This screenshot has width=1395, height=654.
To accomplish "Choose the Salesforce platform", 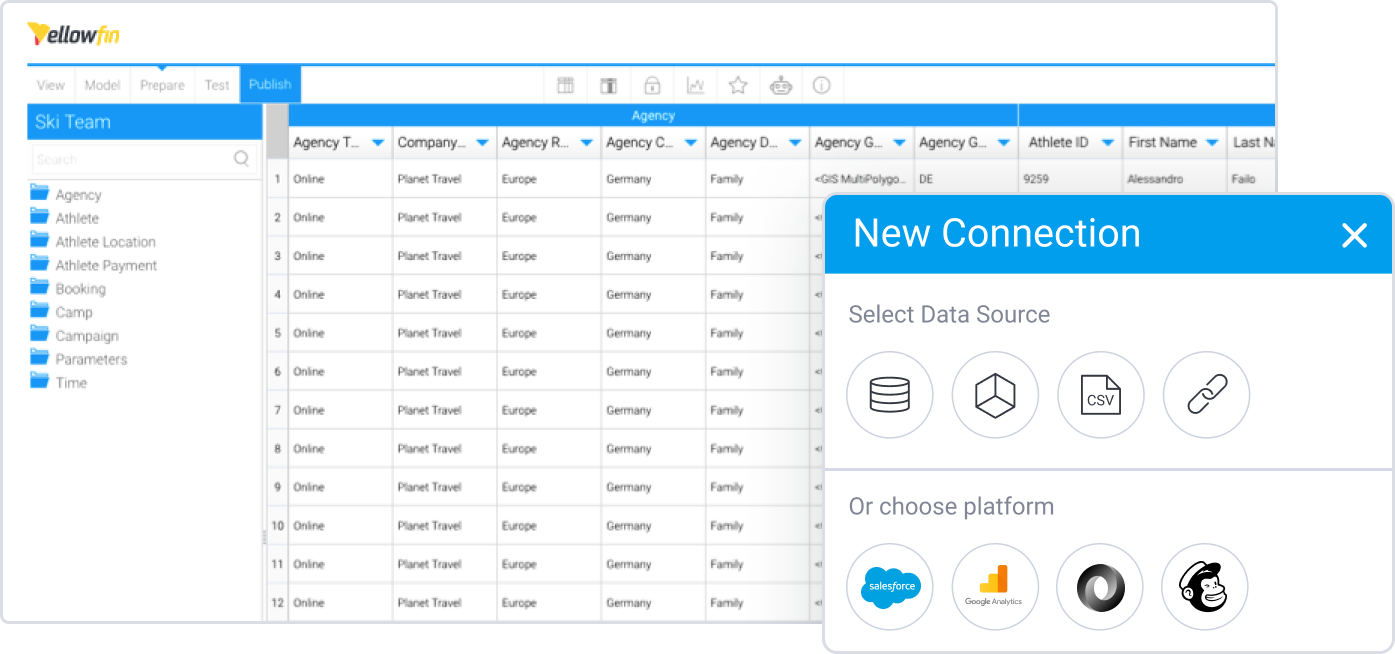I will [889, 587].
